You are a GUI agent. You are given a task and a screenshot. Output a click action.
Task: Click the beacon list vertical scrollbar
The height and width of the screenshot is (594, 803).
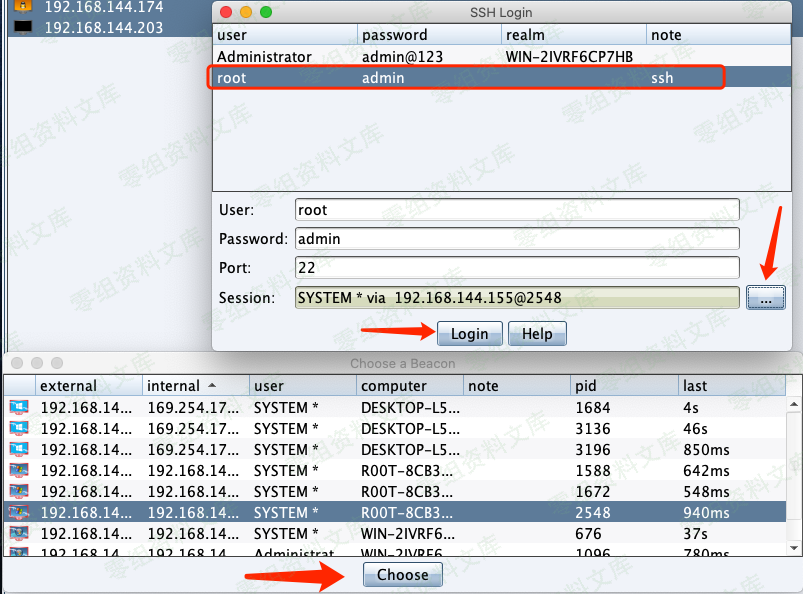pos(795,470)
